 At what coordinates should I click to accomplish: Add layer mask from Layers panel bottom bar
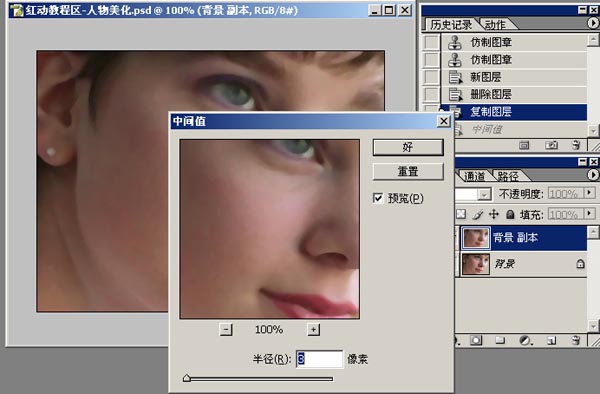click(x=476, y=340)
